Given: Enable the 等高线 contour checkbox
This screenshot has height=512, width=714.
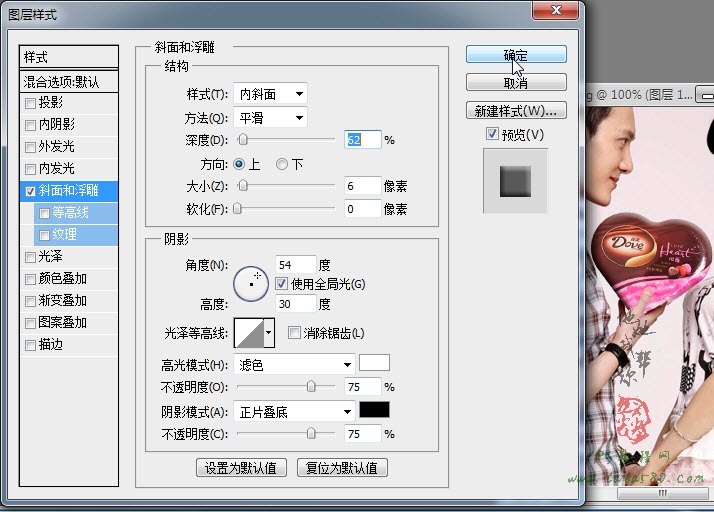Looking at the screenshot, I should pos(44,213).
